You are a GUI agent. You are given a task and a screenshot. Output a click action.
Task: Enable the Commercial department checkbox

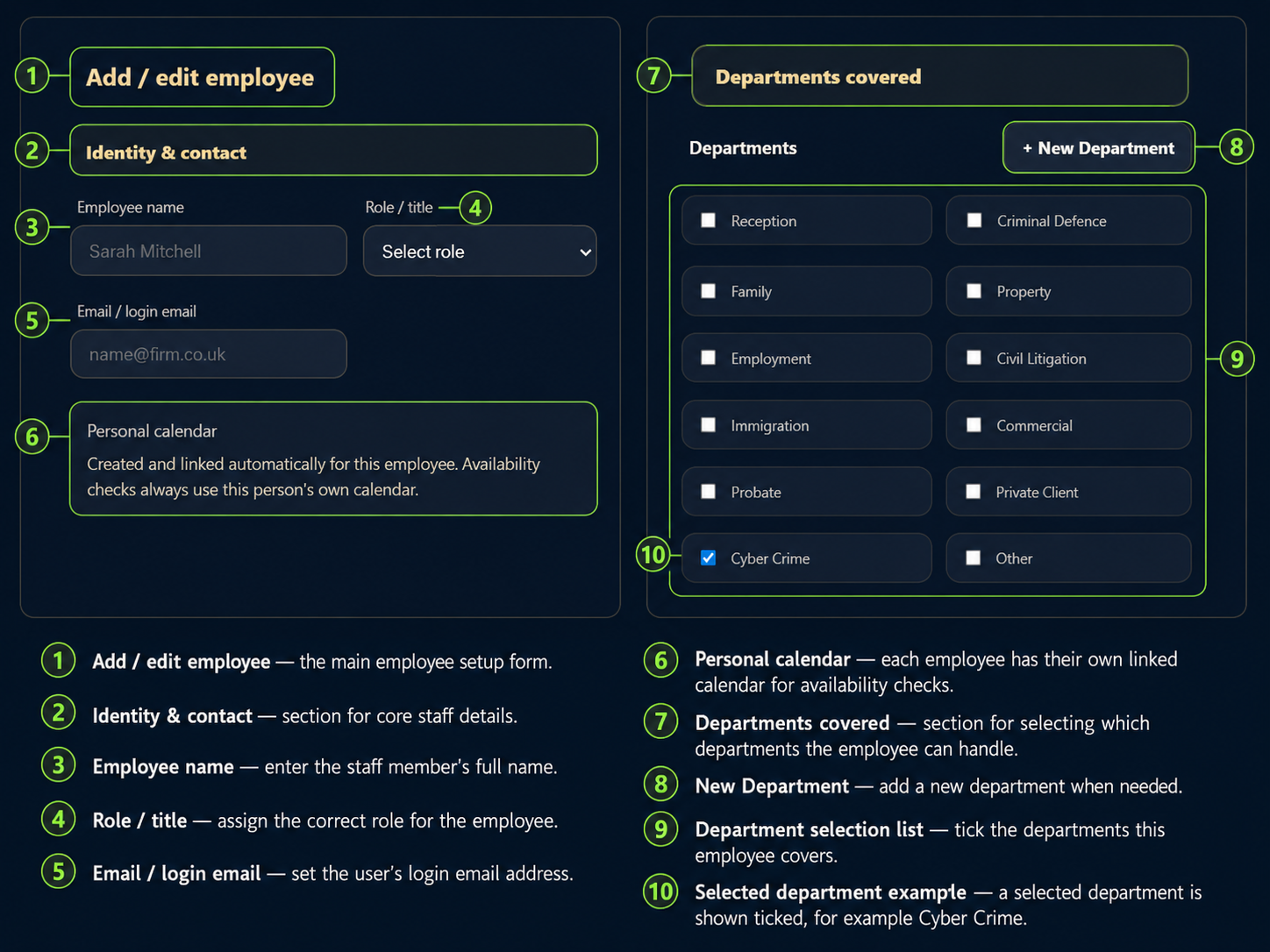pos(974,425)
